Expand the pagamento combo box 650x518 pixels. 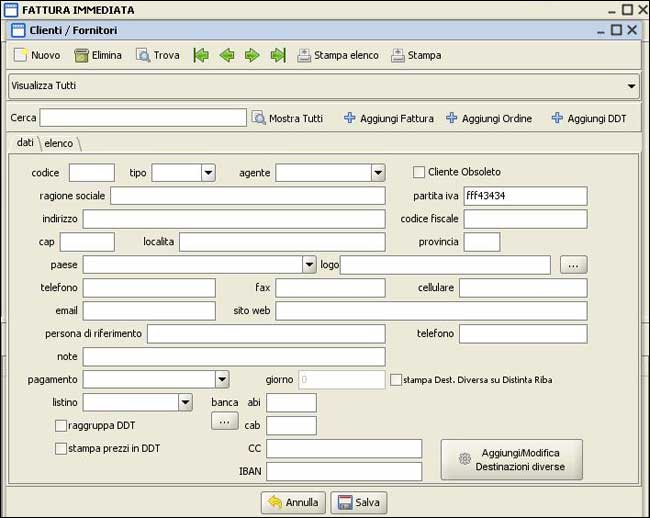(222, 380)
